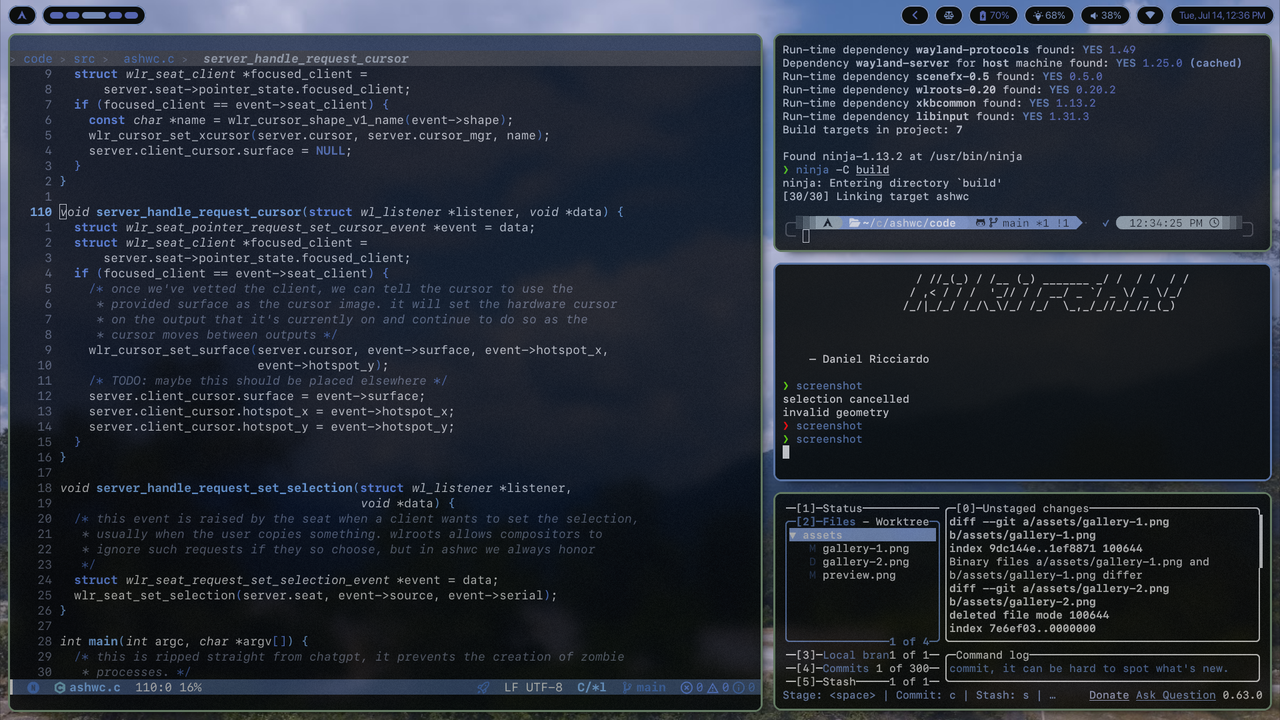Open the Donate link
Viewport: 1280px width, 720px height.
(x=1109, y=695)
